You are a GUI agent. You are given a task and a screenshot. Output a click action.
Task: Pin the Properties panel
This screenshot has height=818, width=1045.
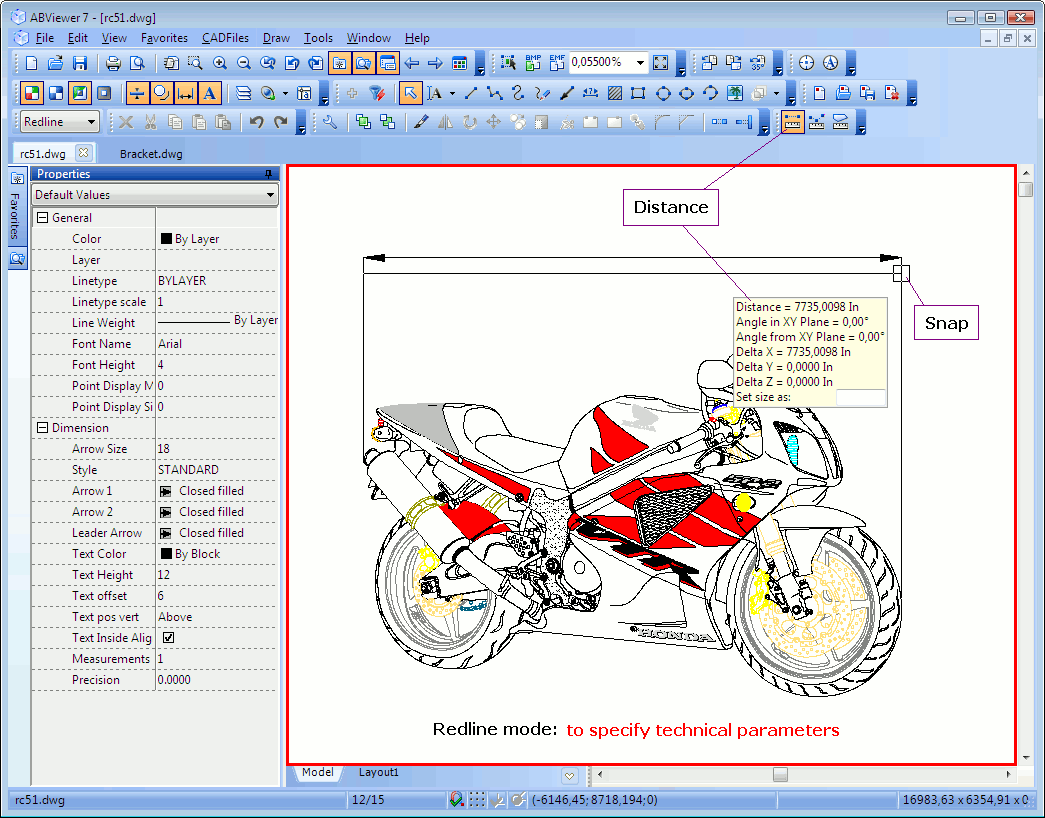coord(269,174)
